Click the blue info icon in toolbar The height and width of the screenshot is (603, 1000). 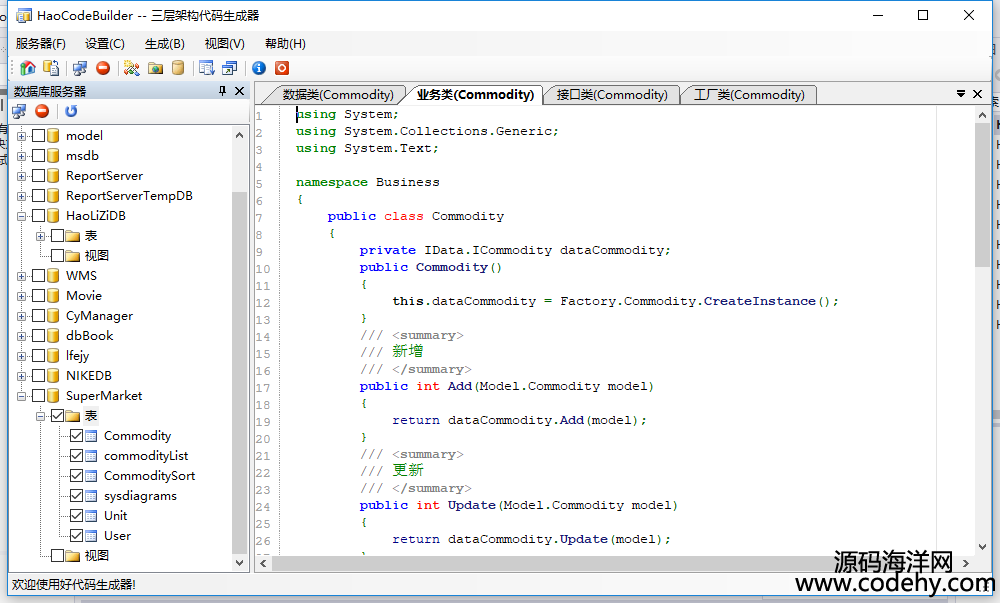[259, 68]
